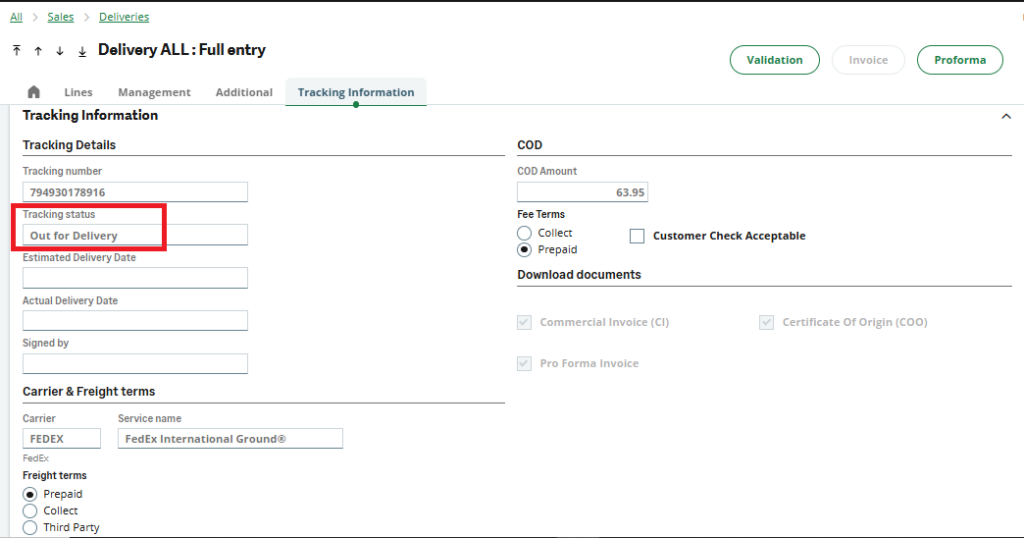This screenshot has width=1024, height=538.
Task: Open the Home tab icon
Action: (34, 92)
